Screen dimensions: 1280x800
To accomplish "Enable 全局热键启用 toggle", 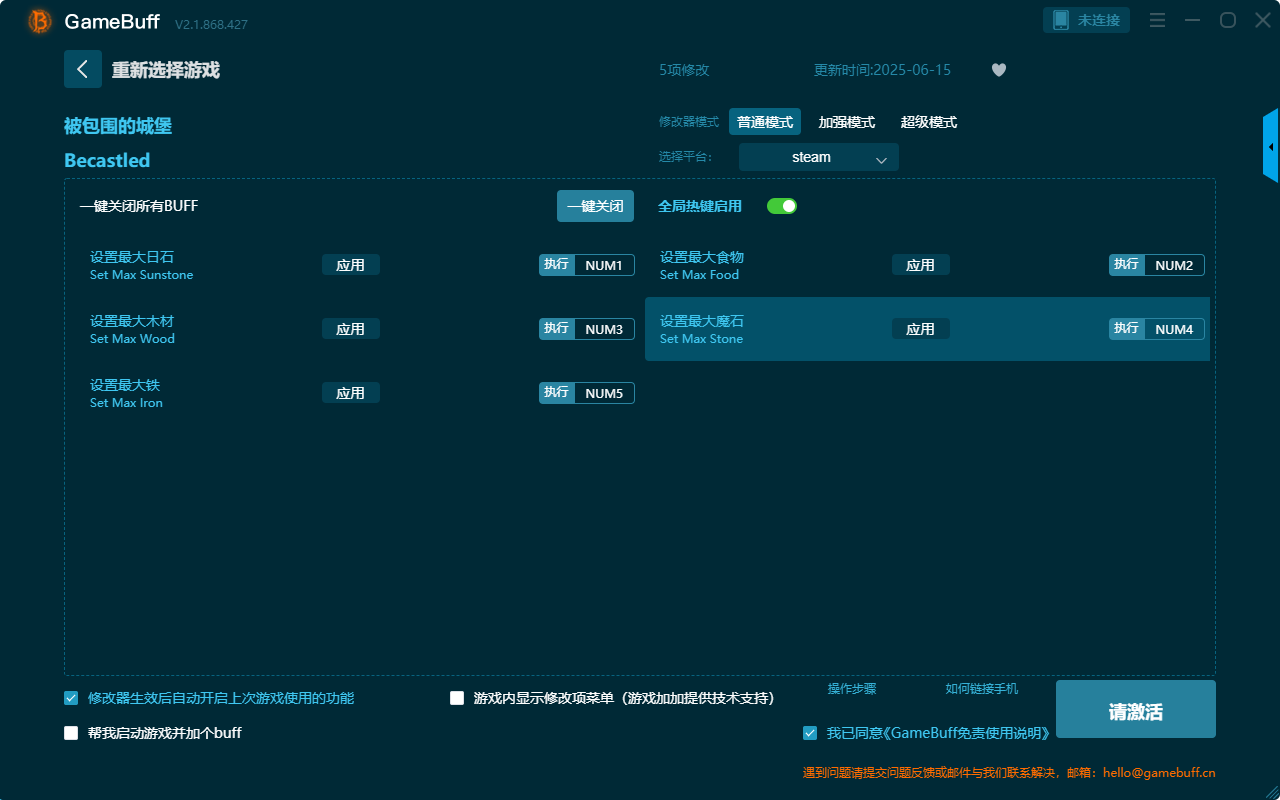I will pyautogui.click(x=781, y=206).
